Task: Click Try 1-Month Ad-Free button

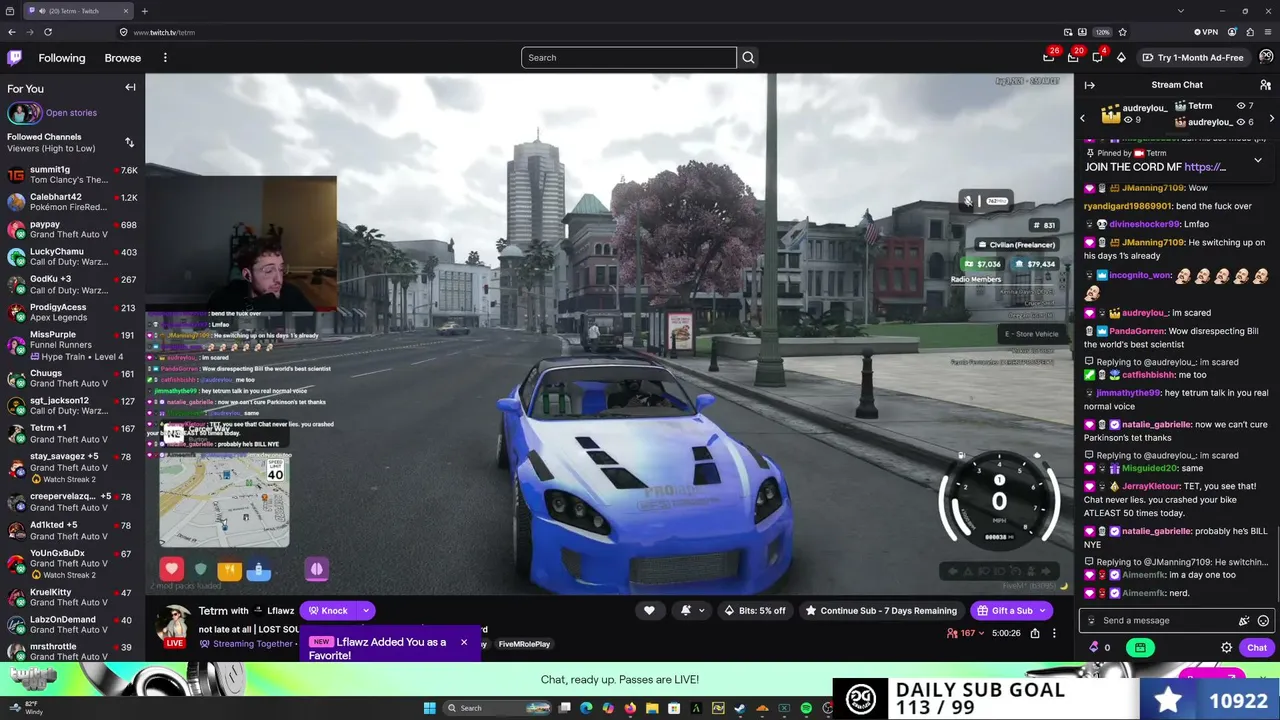Action: pyautogui.click(x=1192, y=58)
